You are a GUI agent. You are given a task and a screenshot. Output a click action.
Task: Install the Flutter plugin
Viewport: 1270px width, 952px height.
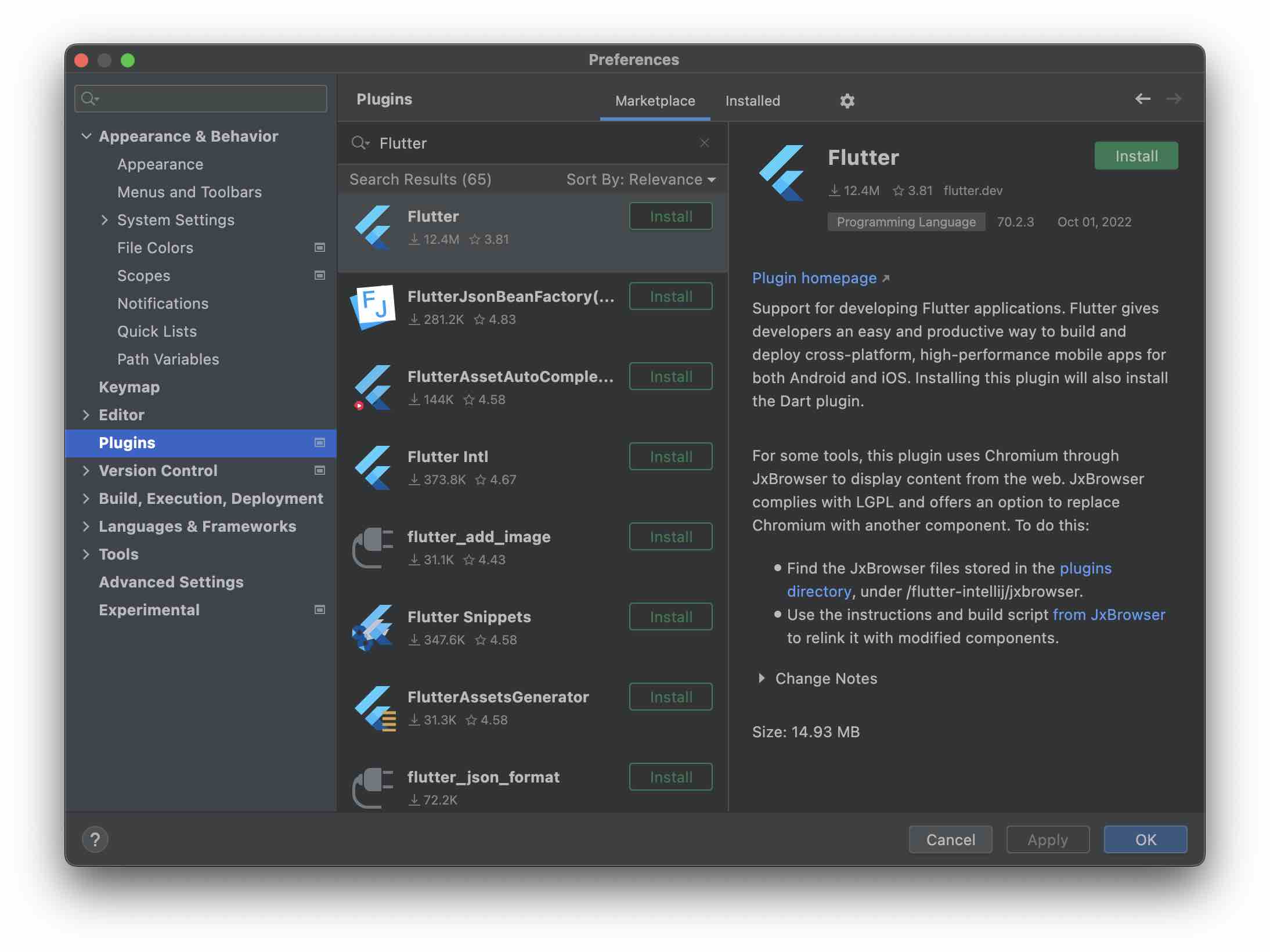coord(1135,156)
